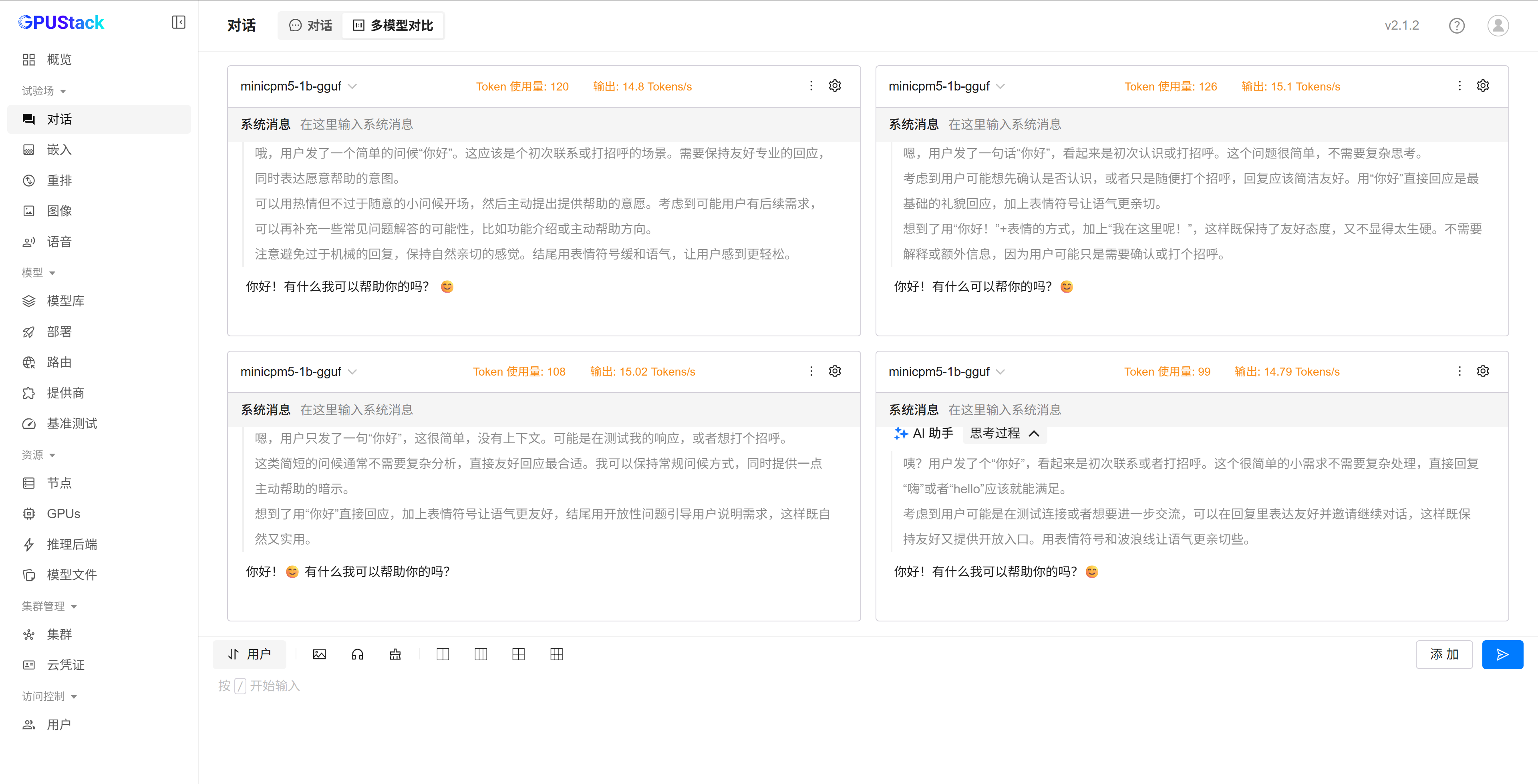Open settings gear for Token 108 panel

835,372
